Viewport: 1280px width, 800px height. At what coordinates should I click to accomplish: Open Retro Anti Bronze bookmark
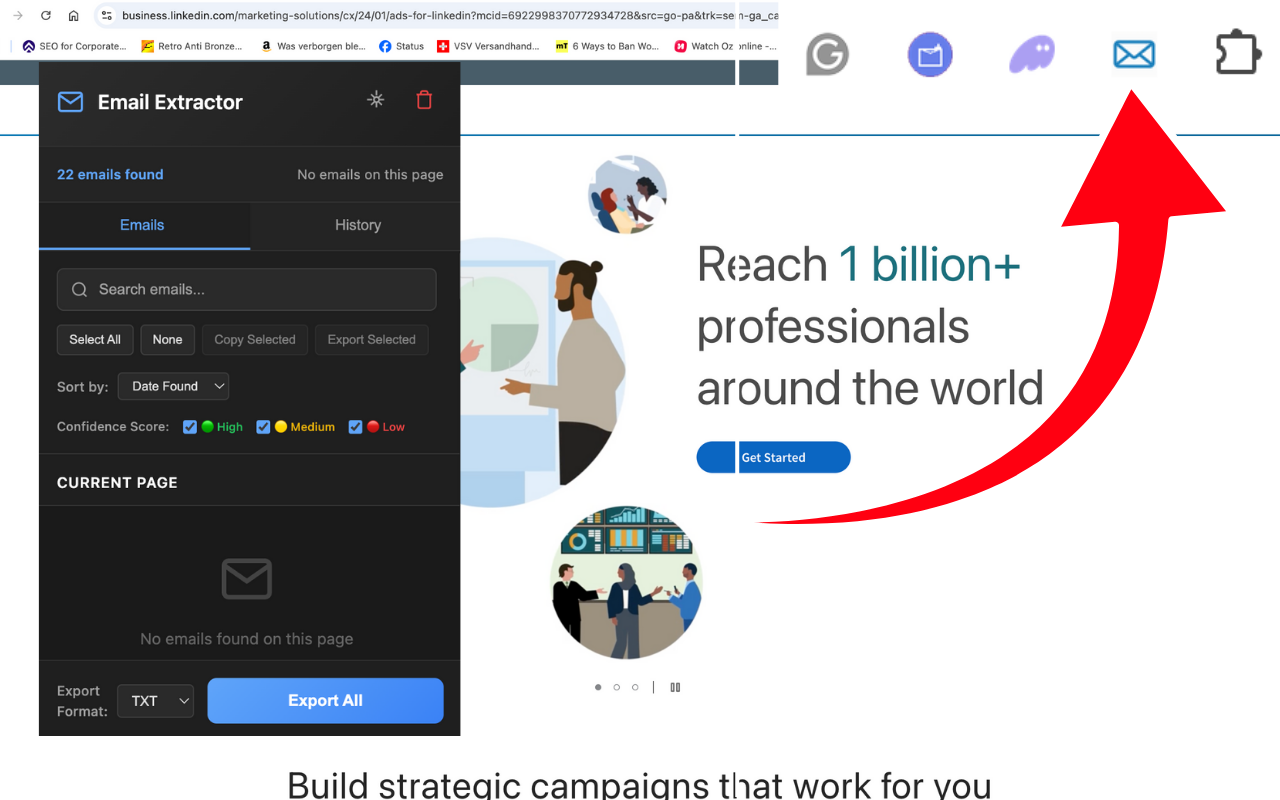(192, 46)
